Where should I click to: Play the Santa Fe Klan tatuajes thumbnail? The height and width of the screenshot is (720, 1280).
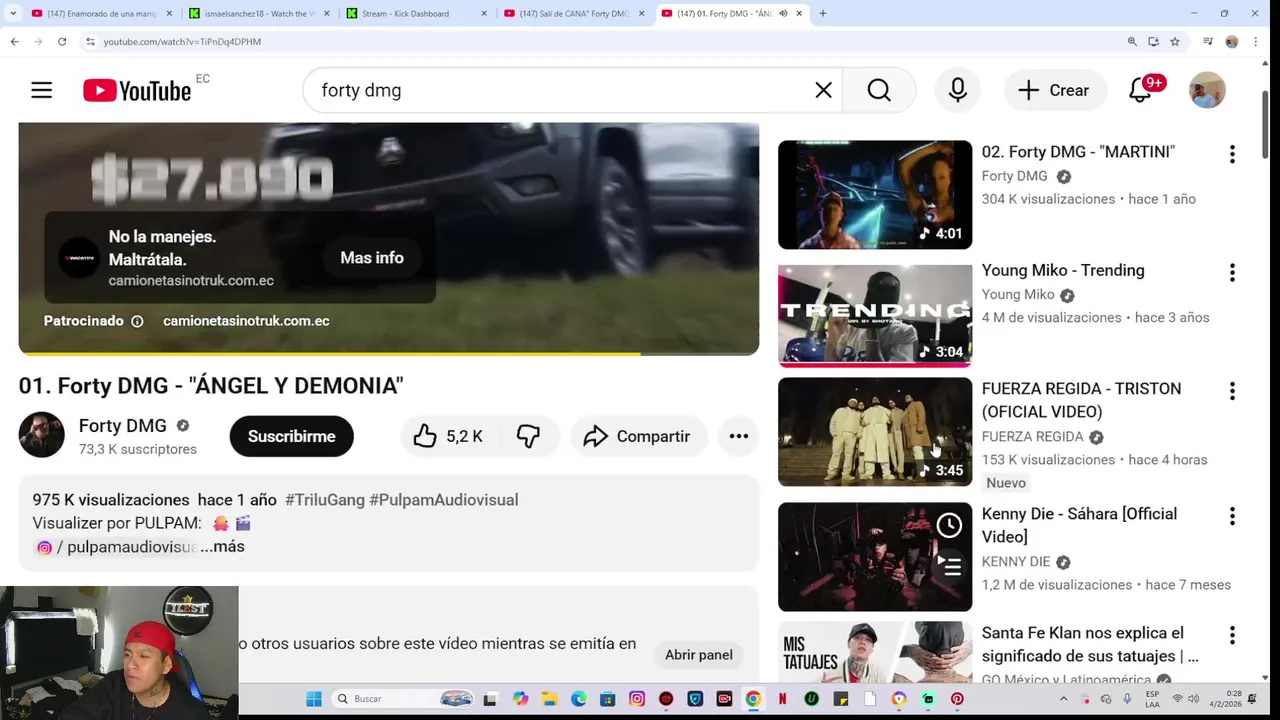(x=875, y=651)
